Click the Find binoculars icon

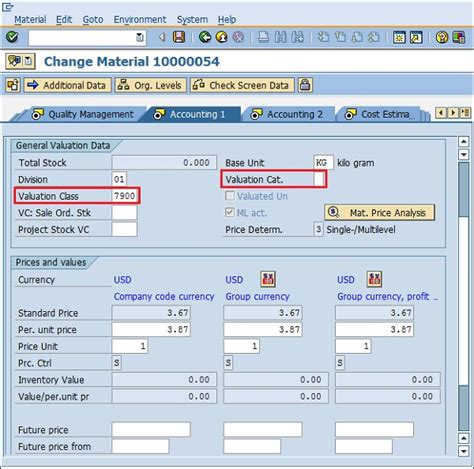click(280, 37)
